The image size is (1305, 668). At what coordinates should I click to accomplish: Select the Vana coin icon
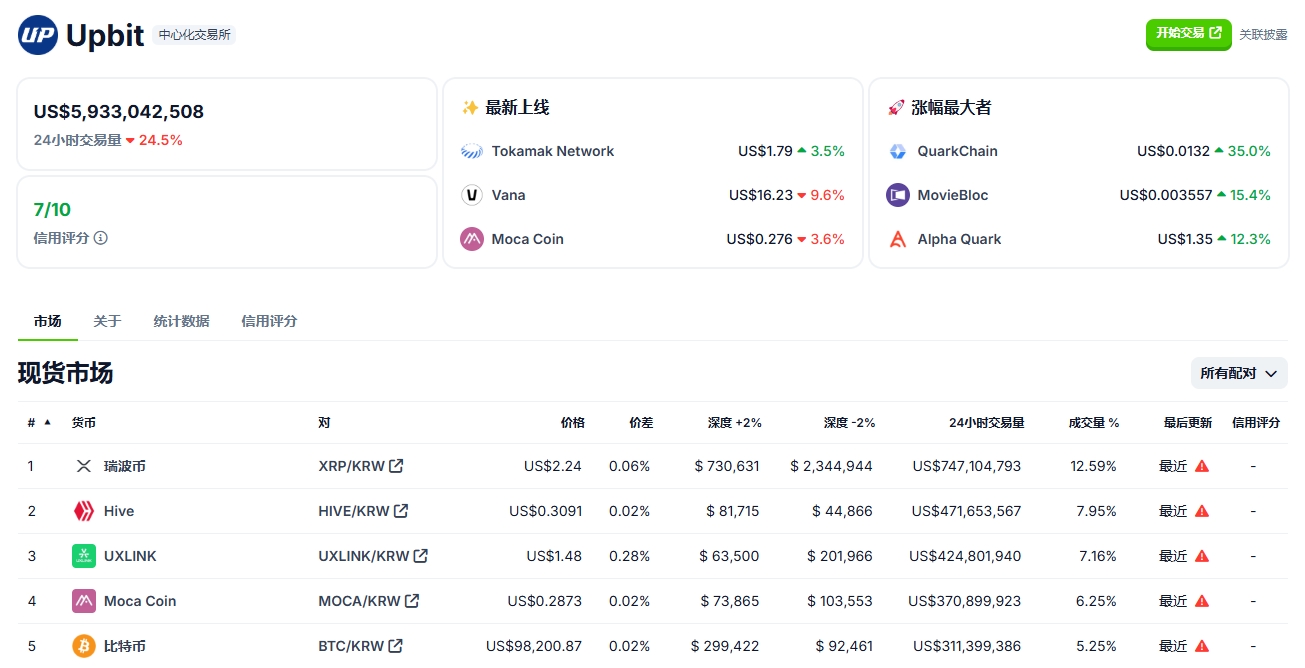point(471,195)
